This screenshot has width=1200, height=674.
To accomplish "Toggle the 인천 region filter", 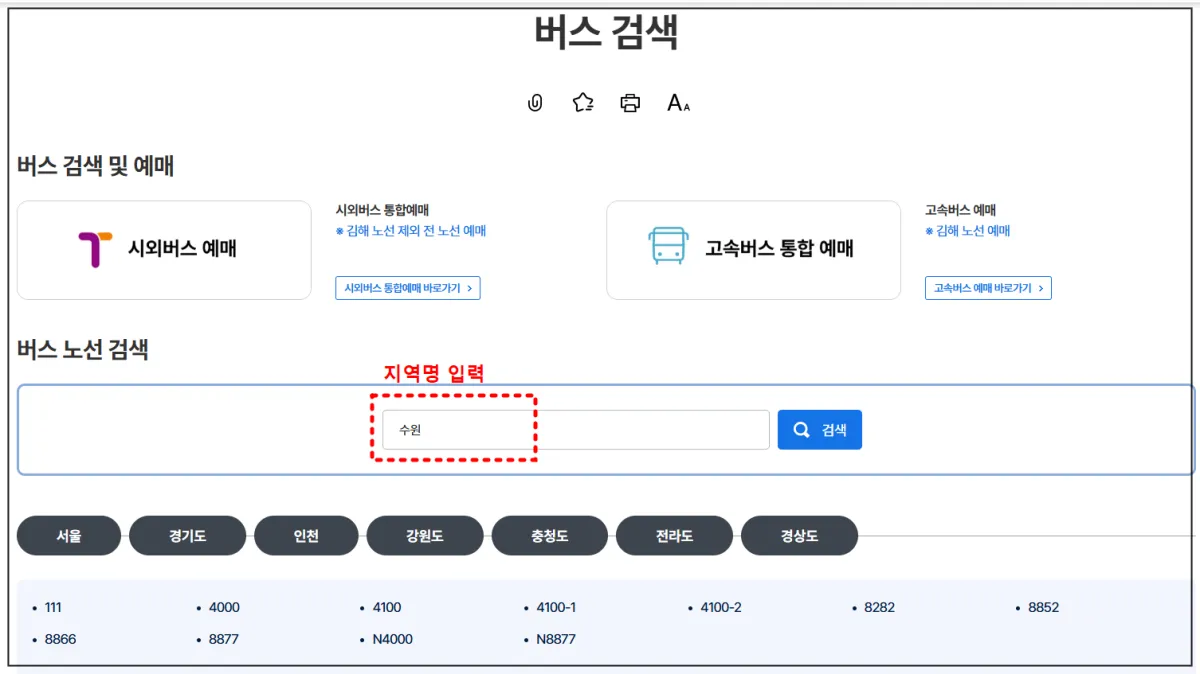I will point(306,535).
